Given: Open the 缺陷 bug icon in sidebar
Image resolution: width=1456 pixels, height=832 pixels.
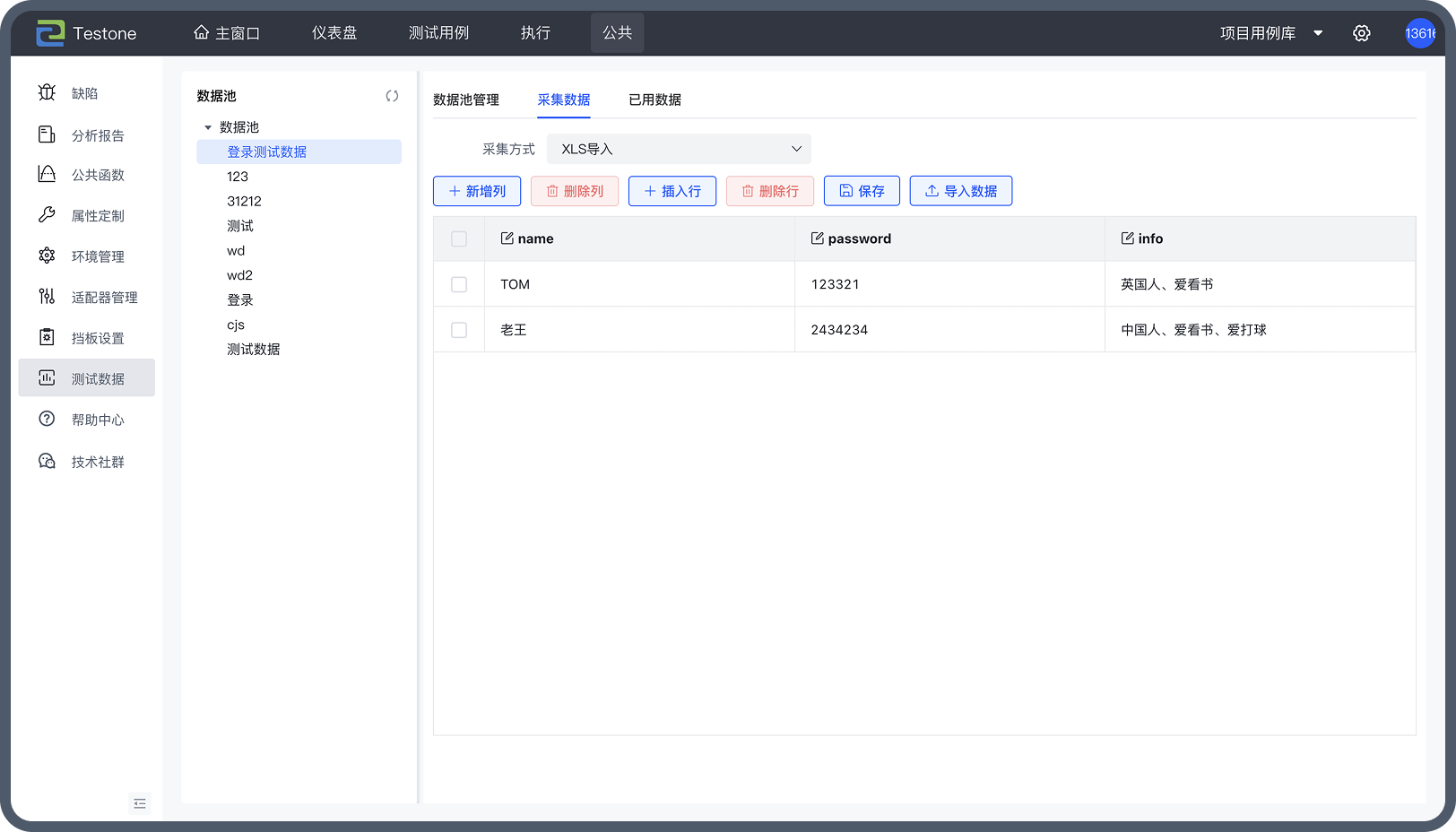Looking at the screenshot, I should 48,93.
